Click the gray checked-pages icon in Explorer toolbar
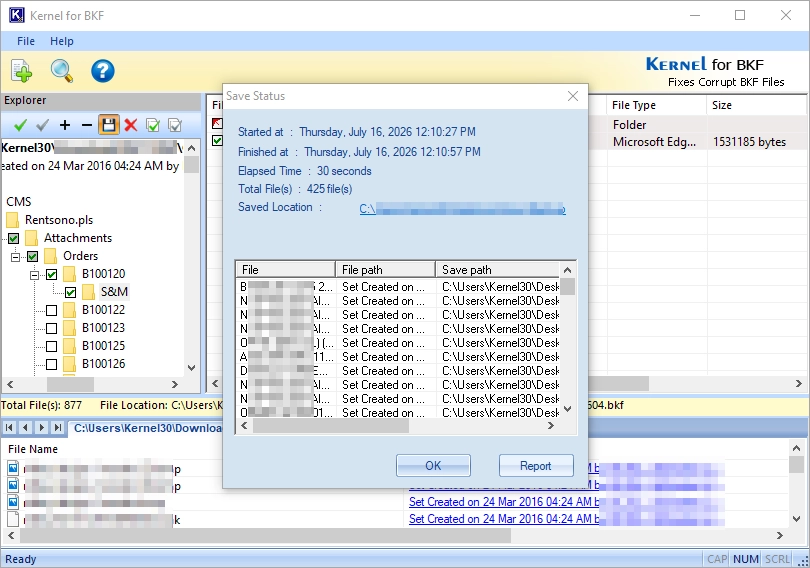 (x=175, y=125)
